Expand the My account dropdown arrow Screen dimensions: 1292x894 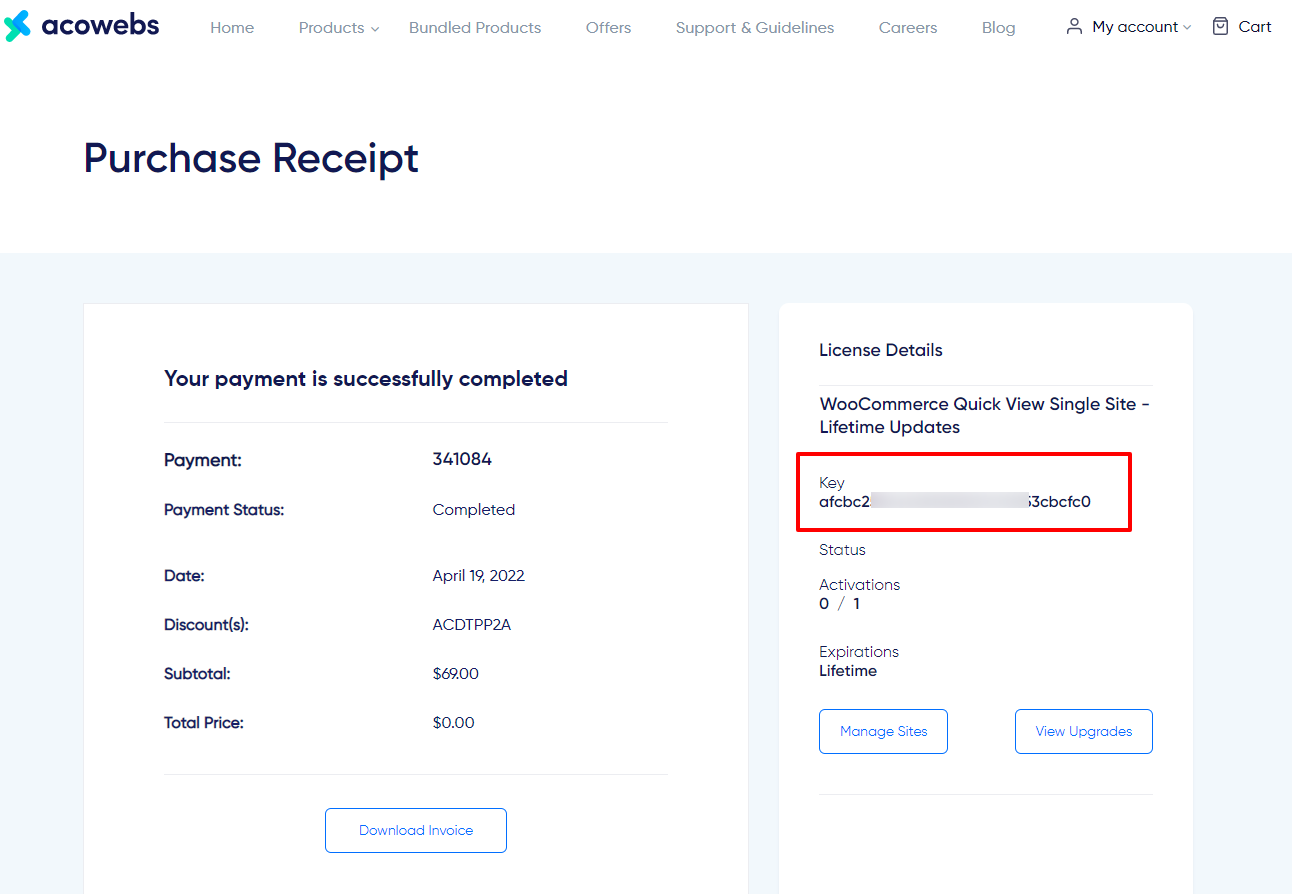[1187, 28]
